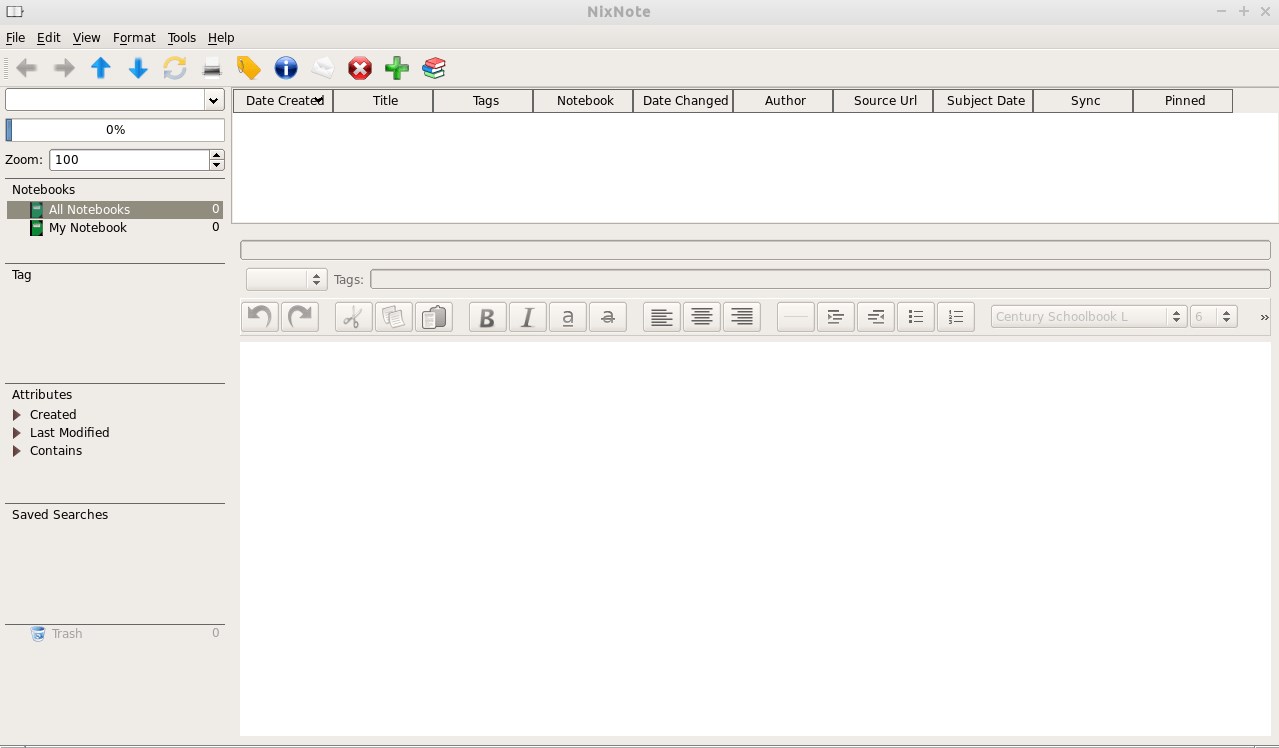Open the File menu
This screenshot has height=748, width=1279.
pos(15,38)
